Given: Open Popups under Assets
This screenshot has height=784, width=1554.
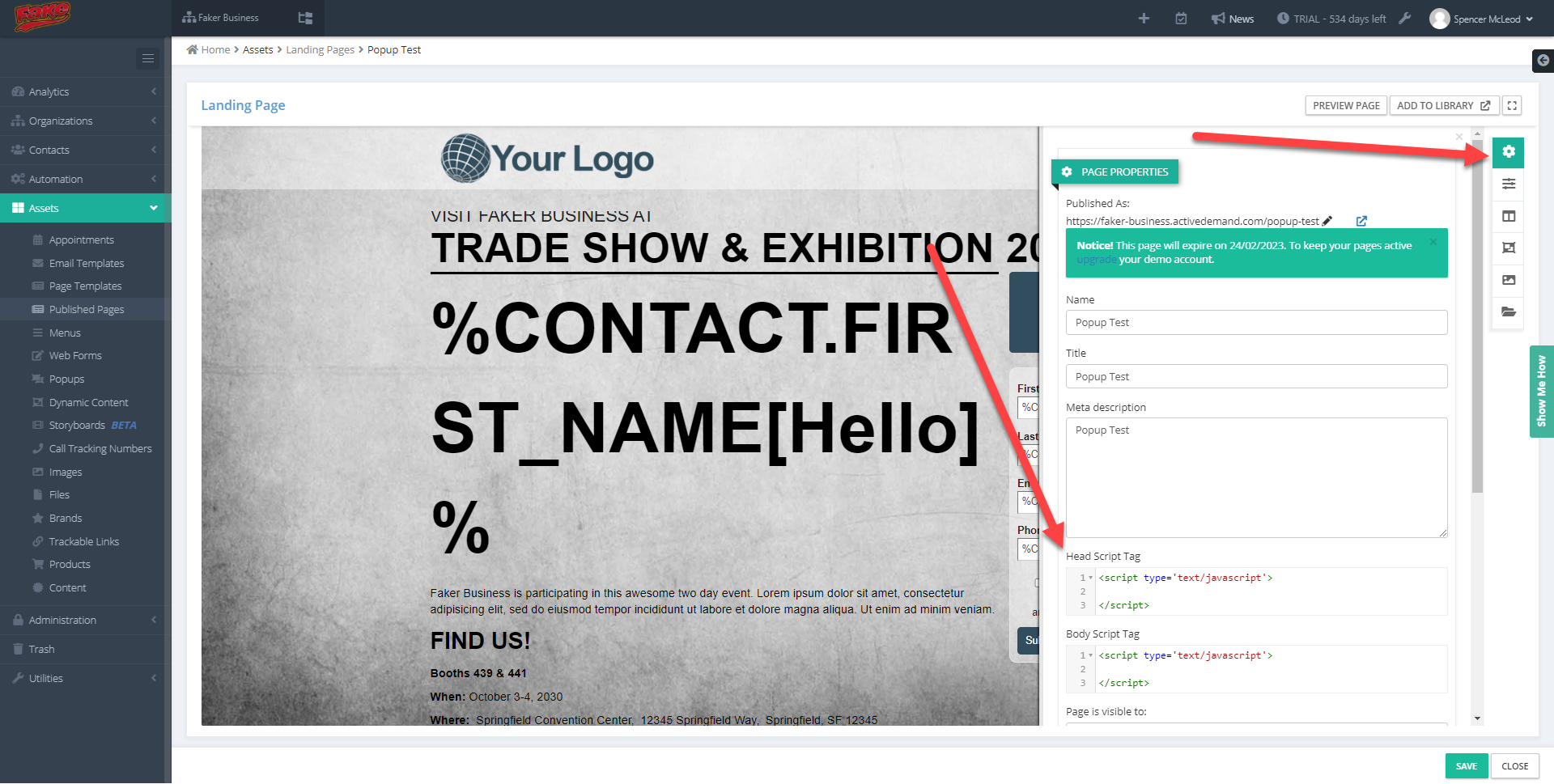Looking at the screenshot, I should 66,379.
